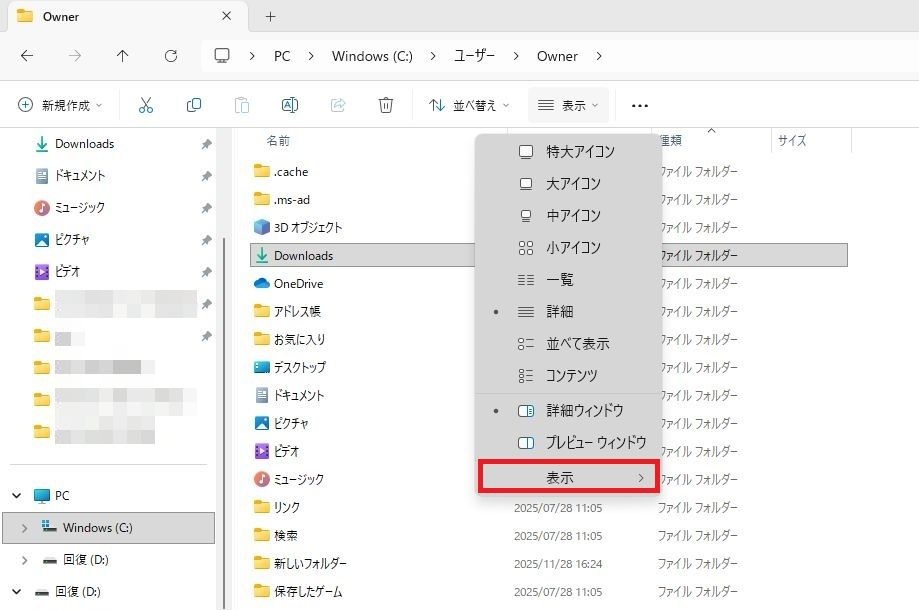Click the Copy icon in toolbar
The height and width of the screenshot is (610, 919).
click(x=194, y=105)
